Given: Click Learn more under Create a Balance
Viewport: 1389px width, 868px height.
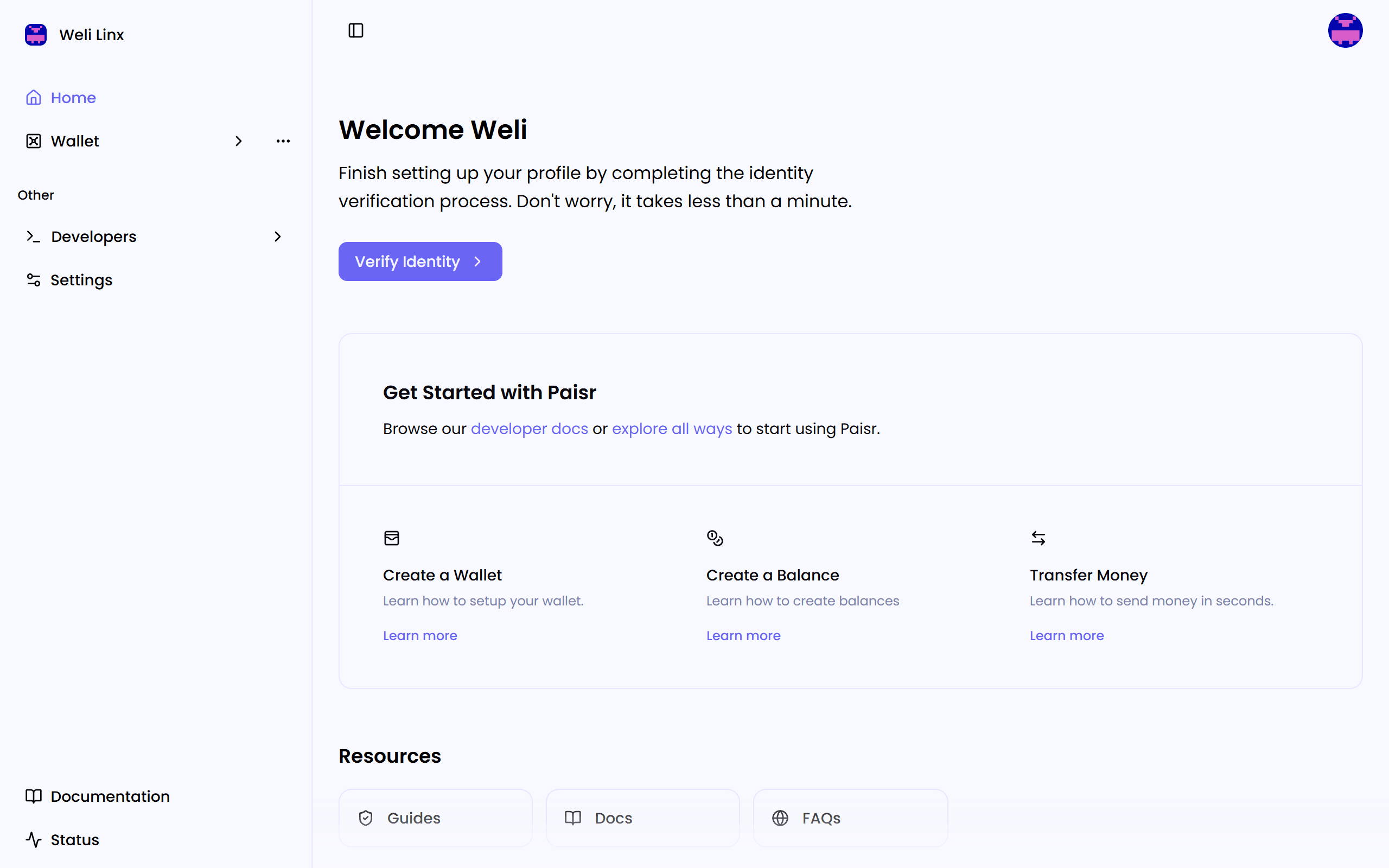Looking at the screenshot, I should 743,635.
